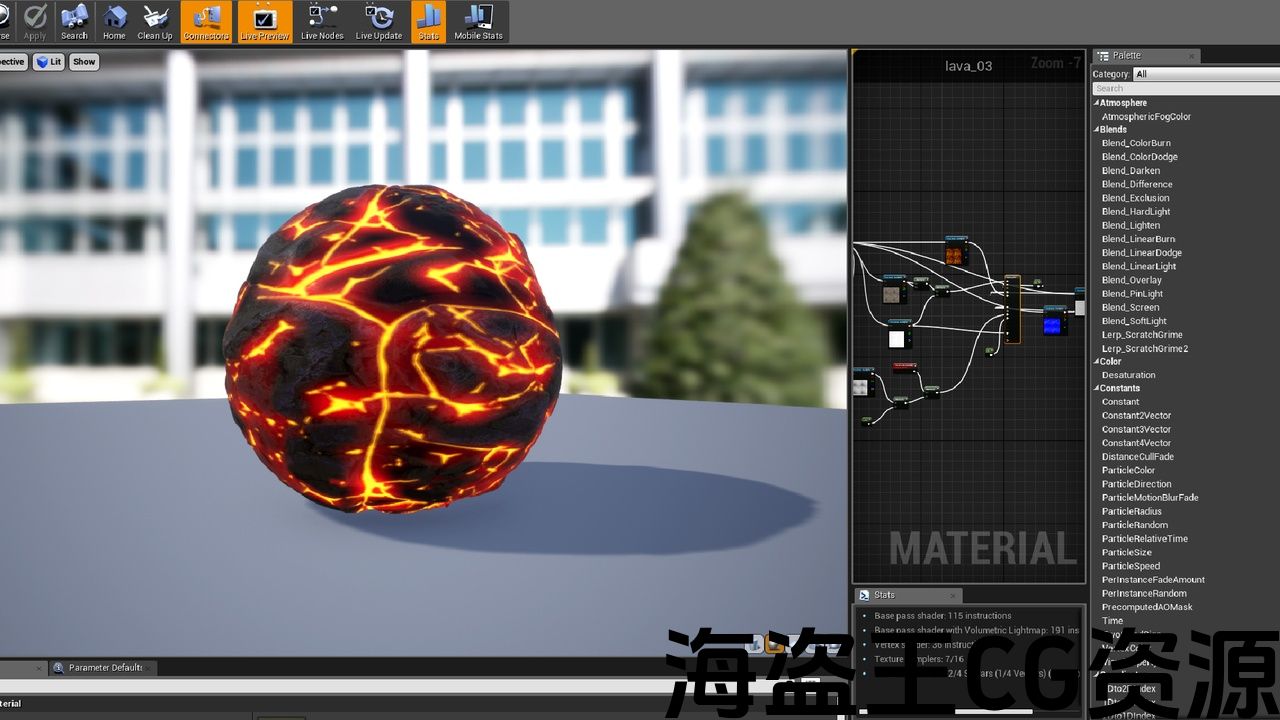The width and height of the screenshot is (1280, 720).
Task: Click the Lit view mode button
Action: point(49,62)
